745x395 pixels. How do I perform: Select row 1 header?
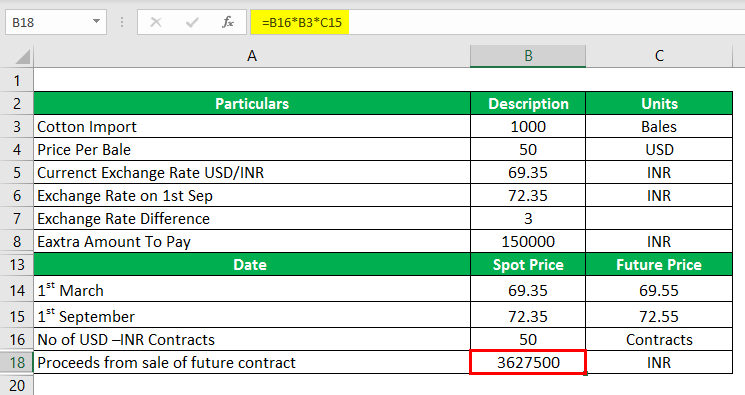[x=17, y=80]
